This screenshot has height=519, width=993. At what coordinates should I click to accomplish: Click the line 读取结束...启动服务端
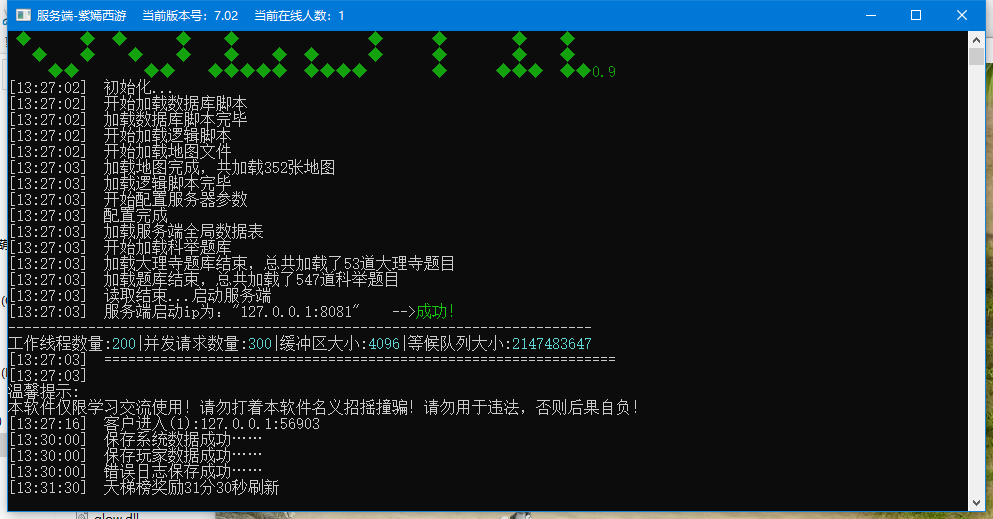click(187, 295)
